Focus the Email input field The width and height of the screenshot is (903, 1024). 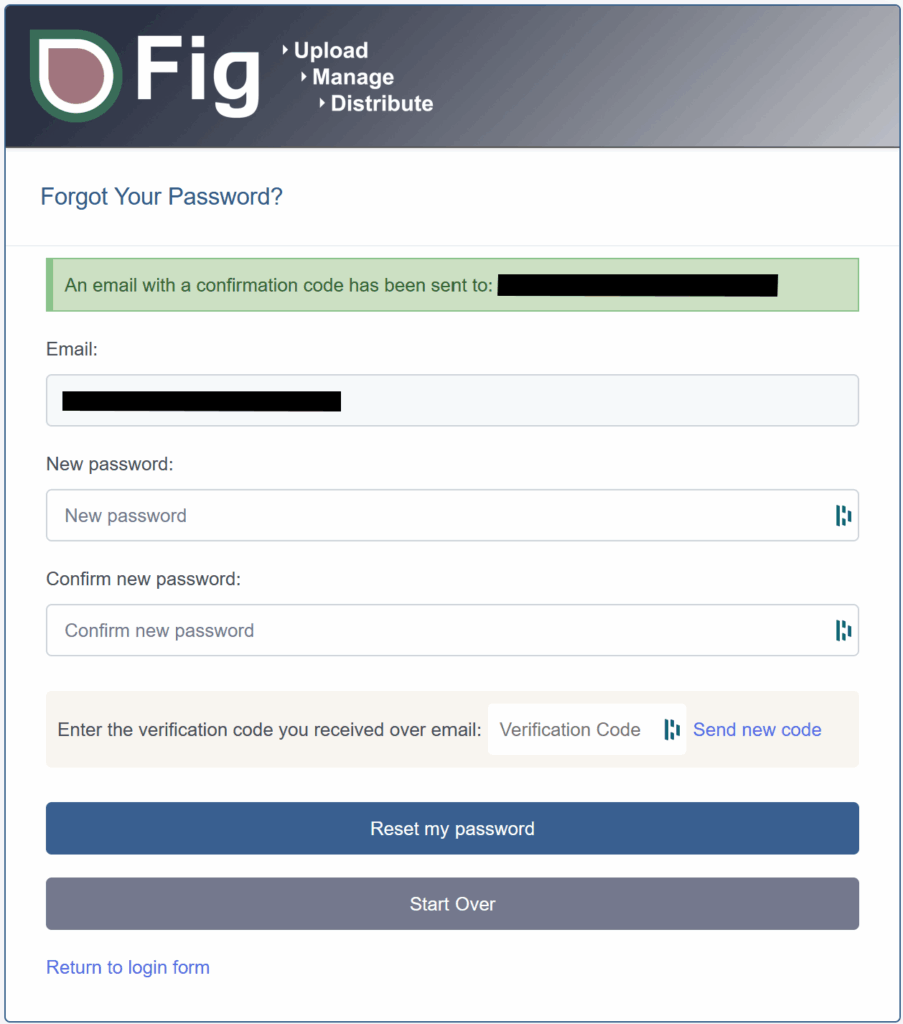[452, 400]
